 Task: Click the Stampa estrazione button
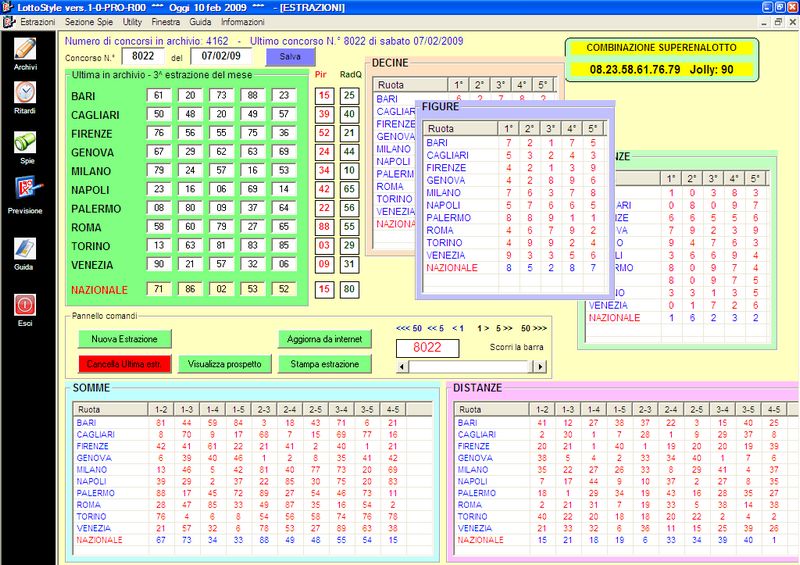(324, 364)
